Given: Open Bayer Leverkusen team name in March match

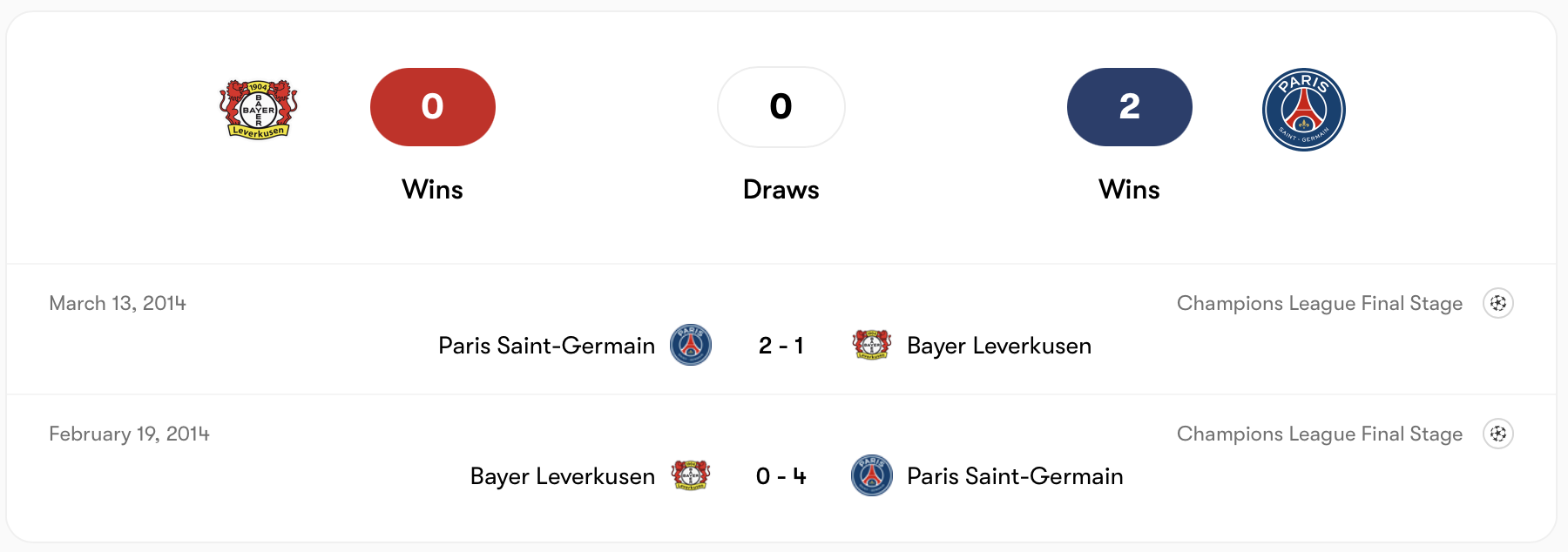Looking at the screenshot, I should [x=999, y=346].
